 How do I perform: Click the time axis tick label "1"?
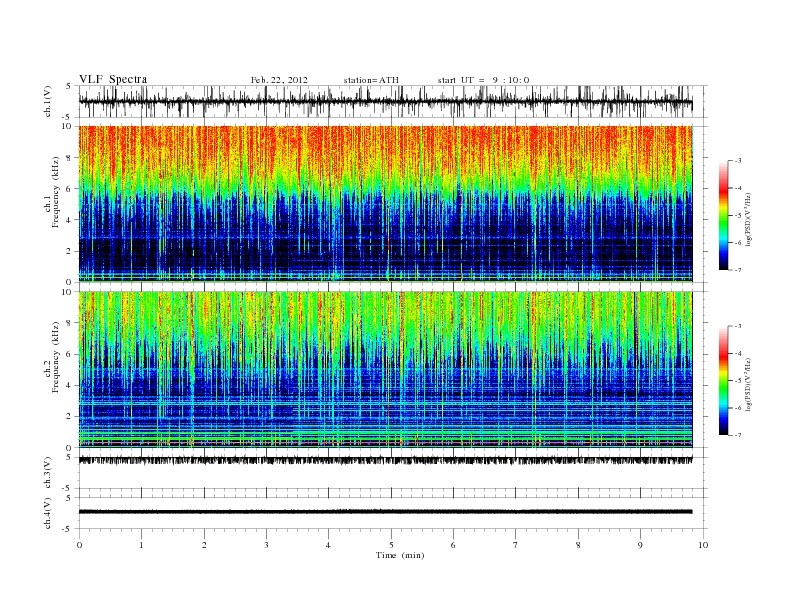point(142,545)
